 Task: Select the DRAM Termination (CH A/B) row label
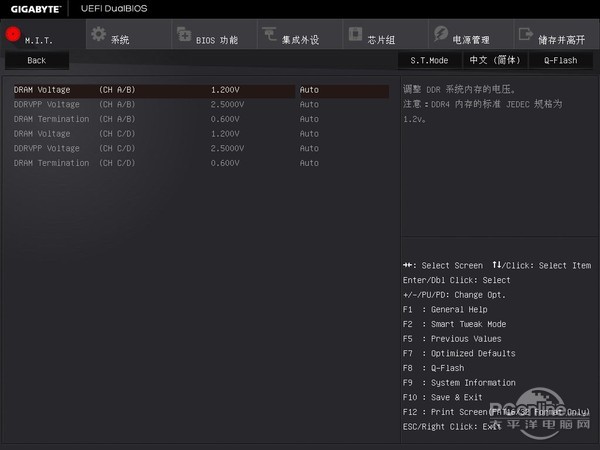tap(75, 119)
